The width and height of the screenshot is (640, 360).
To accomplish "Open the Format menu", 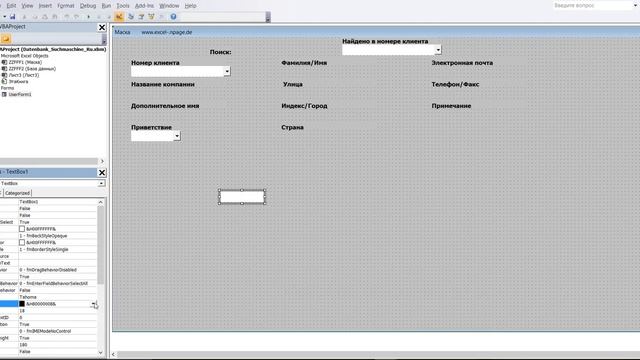I will tap(66, 6).
